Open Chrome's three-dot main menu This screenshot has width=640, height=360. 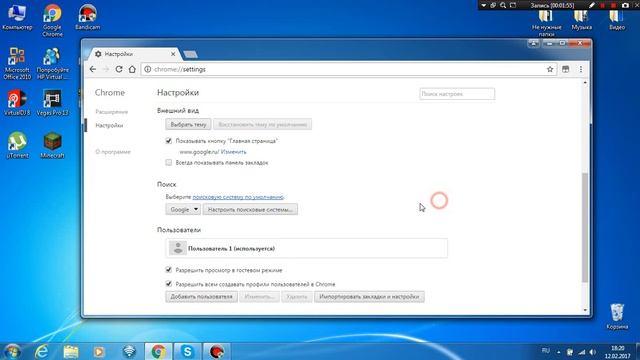[x=581, y=69]
